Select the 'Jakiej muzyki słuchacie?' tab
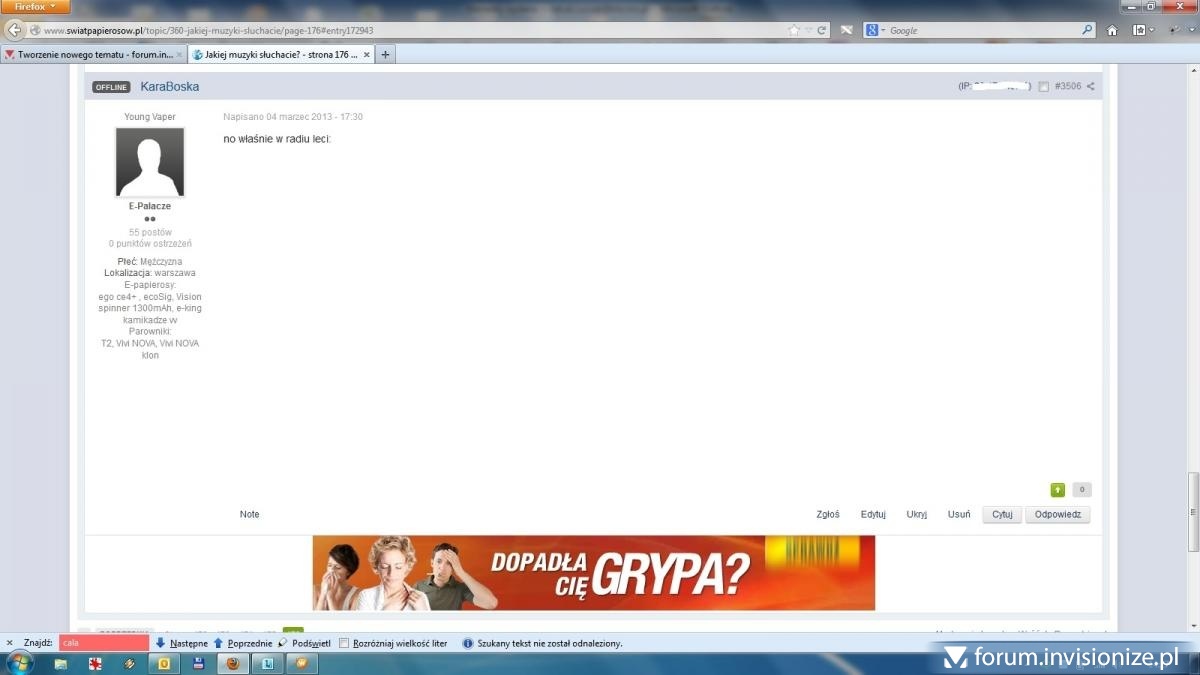The image size is (1200, 675). (275, 54)
